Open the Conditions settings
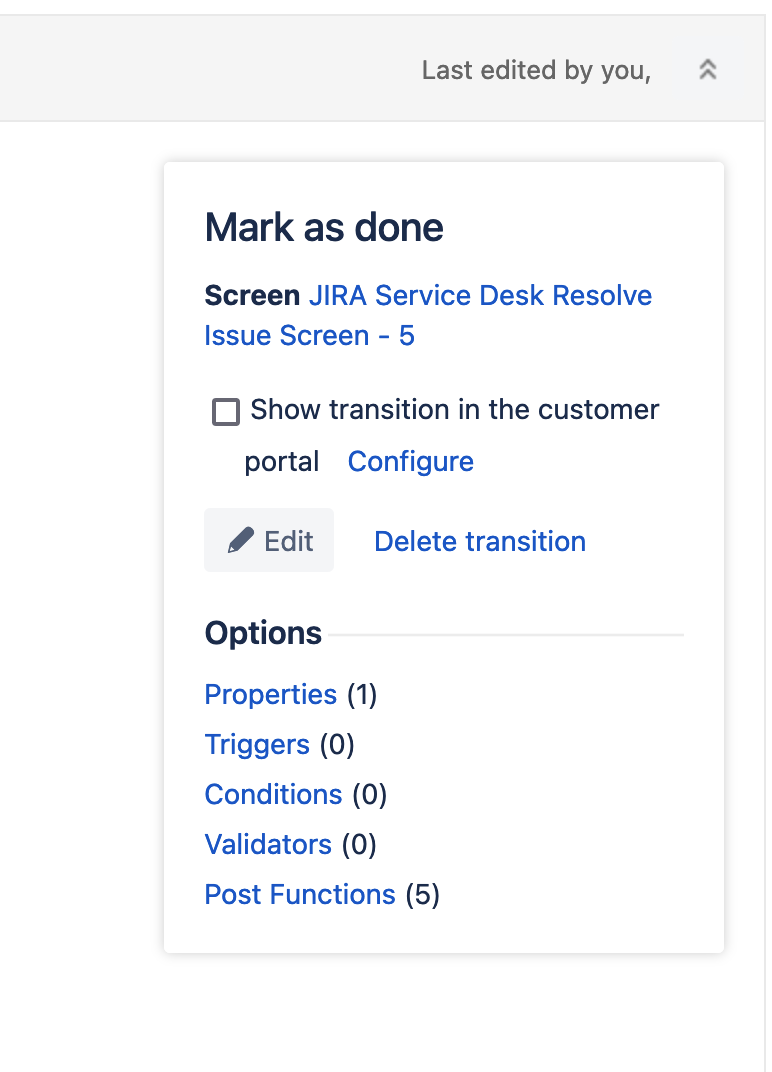The height and width of the screenshot is (1072, 772). coord(273,794)
